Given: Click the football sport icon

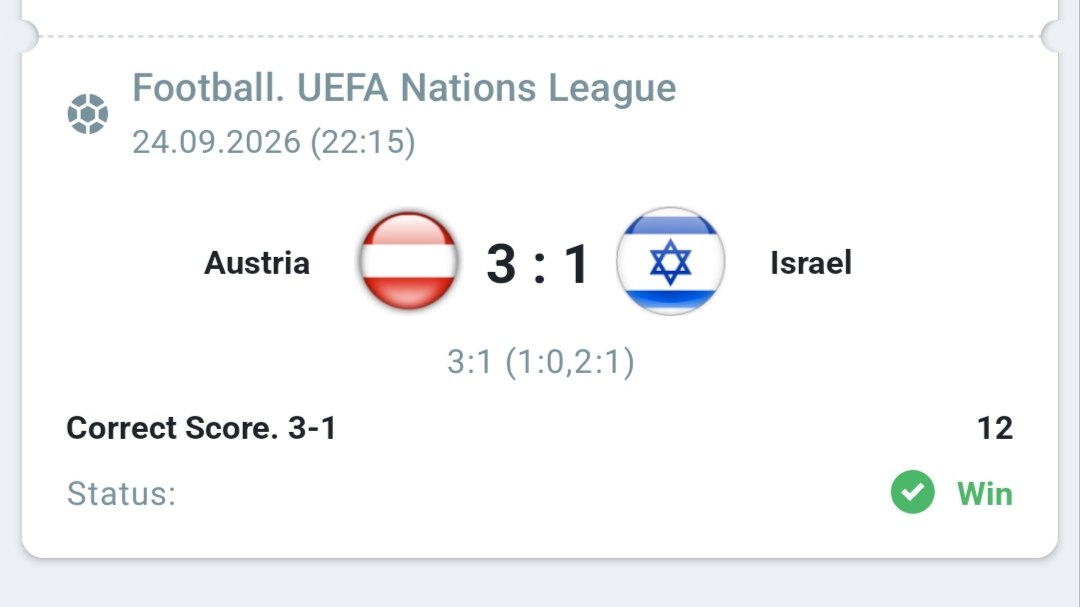Looking at the screenshot, I should [x=87, y=114].
